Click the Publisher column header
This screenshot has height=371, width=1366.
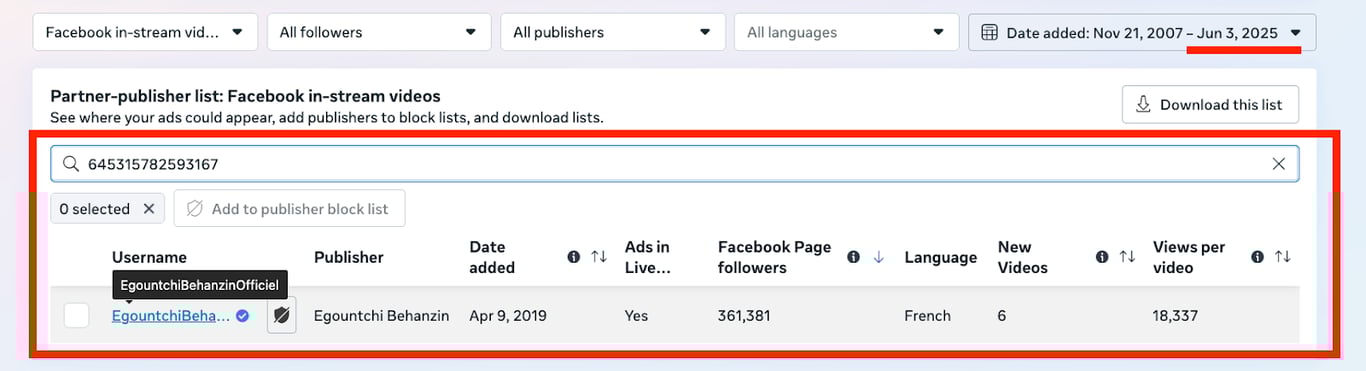point(350,257)
